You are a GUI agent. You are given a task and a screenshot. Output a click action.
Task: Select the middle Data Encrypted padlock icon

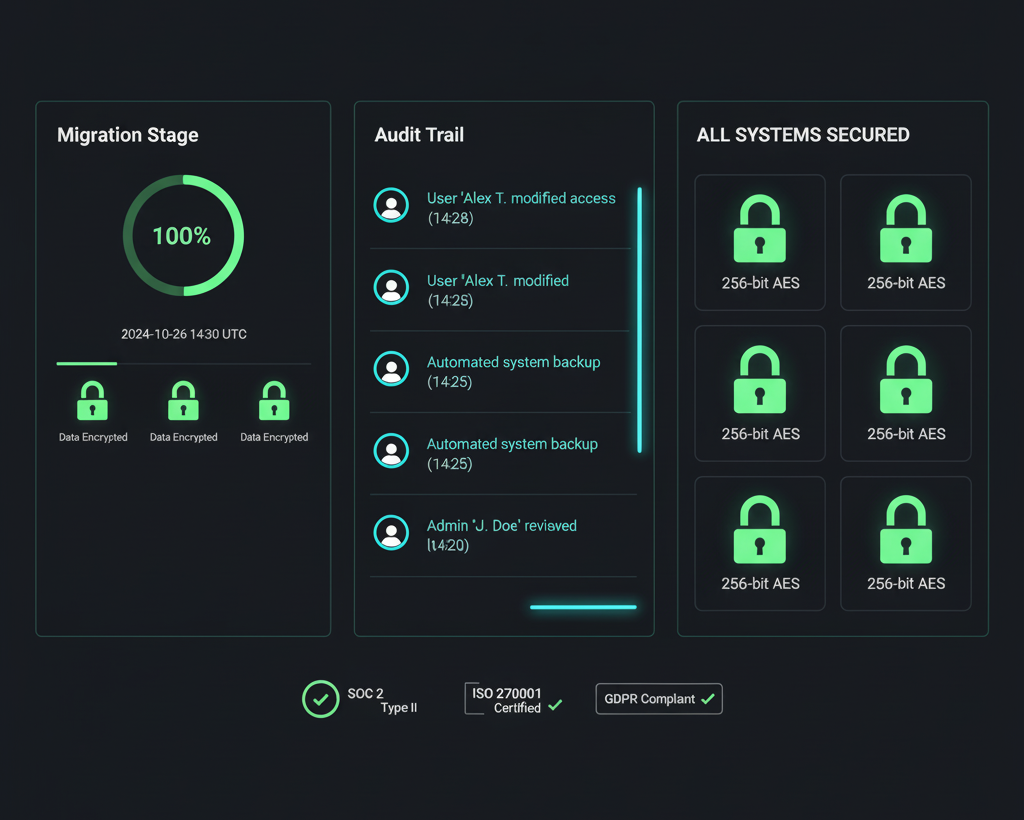183,399
